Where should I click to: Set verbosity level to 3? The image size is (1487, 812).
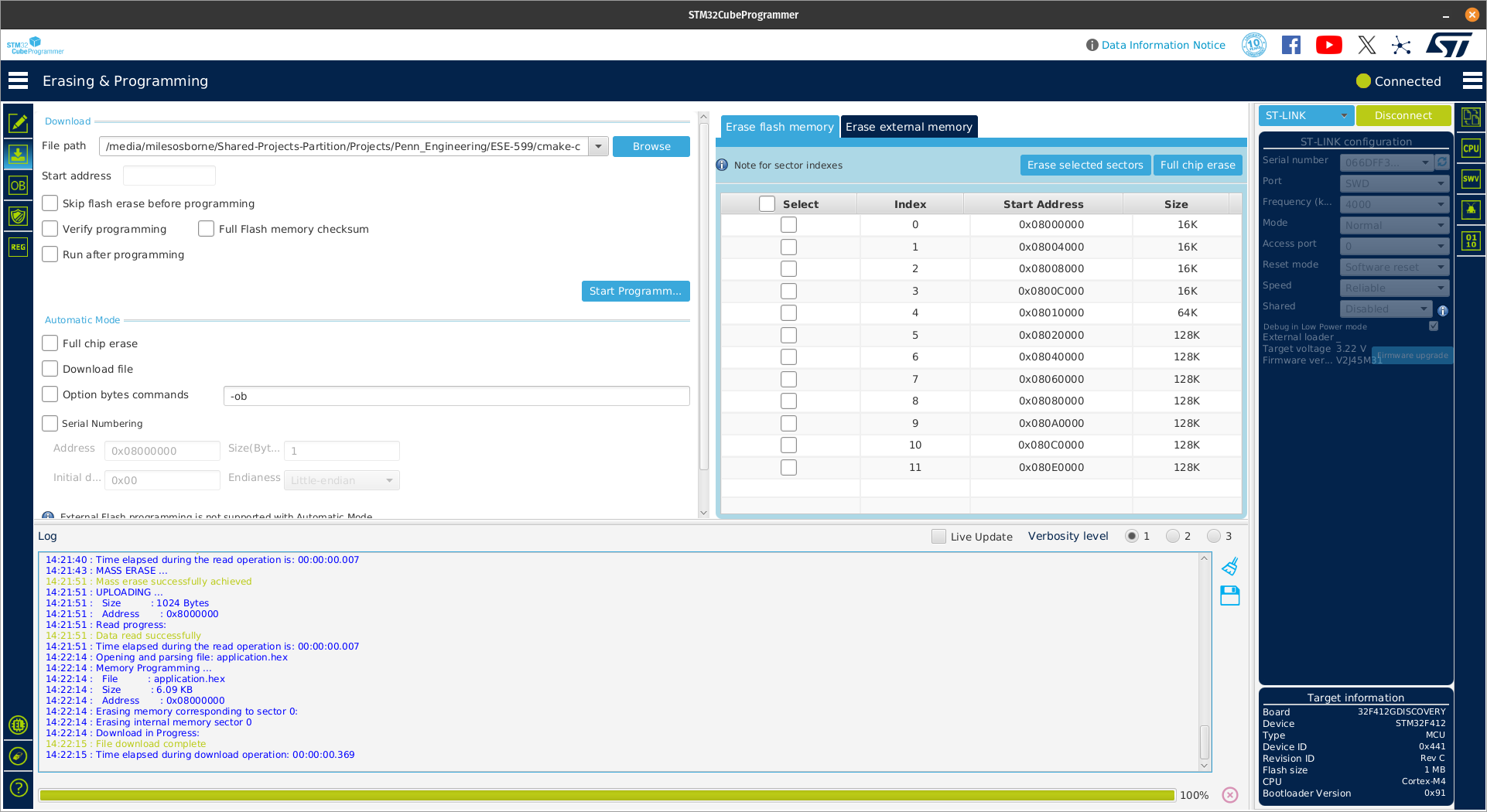(x=1214, y=536)
